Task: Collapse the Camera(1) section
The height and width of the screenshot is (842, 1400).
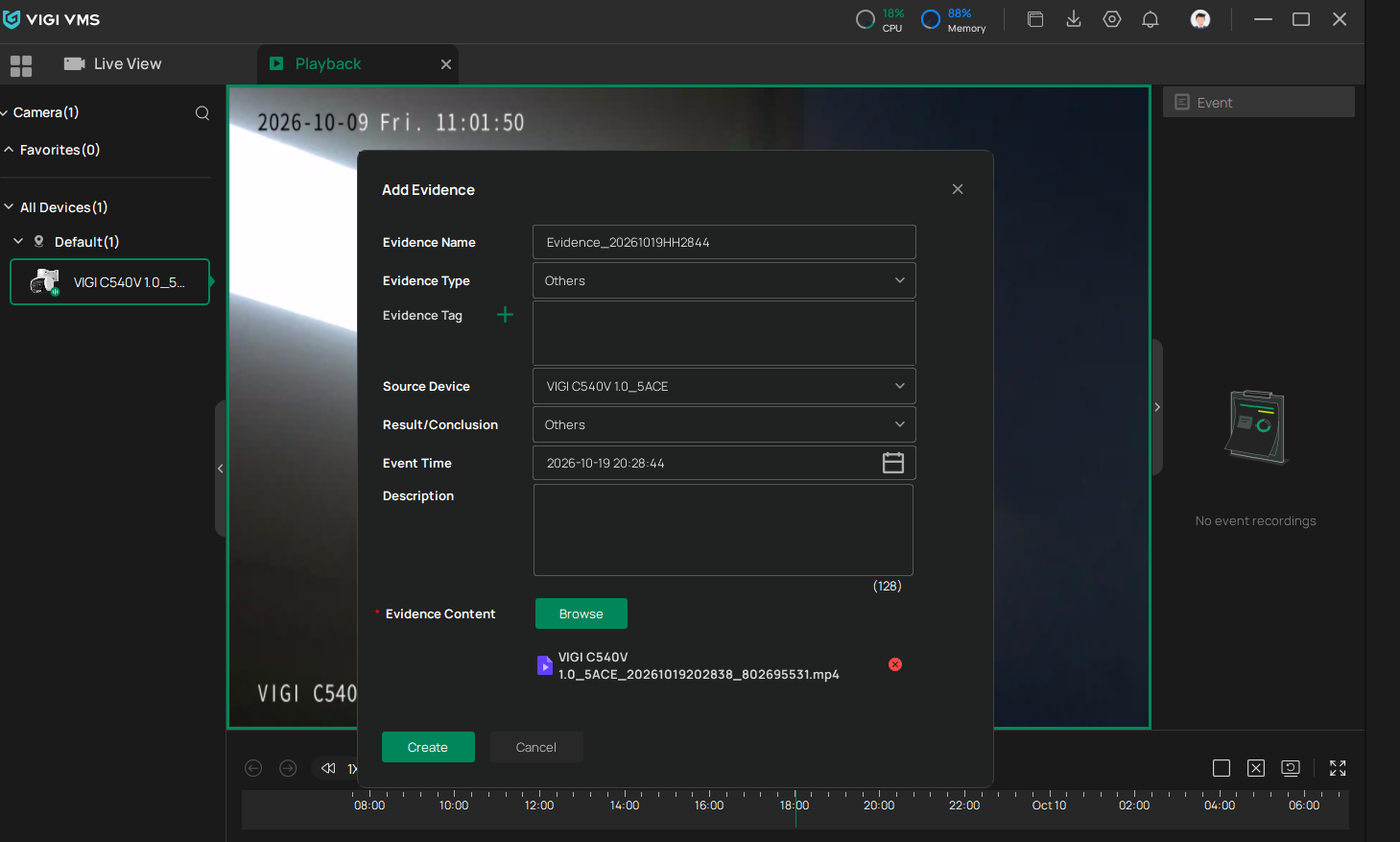Action: pos(5,113)
